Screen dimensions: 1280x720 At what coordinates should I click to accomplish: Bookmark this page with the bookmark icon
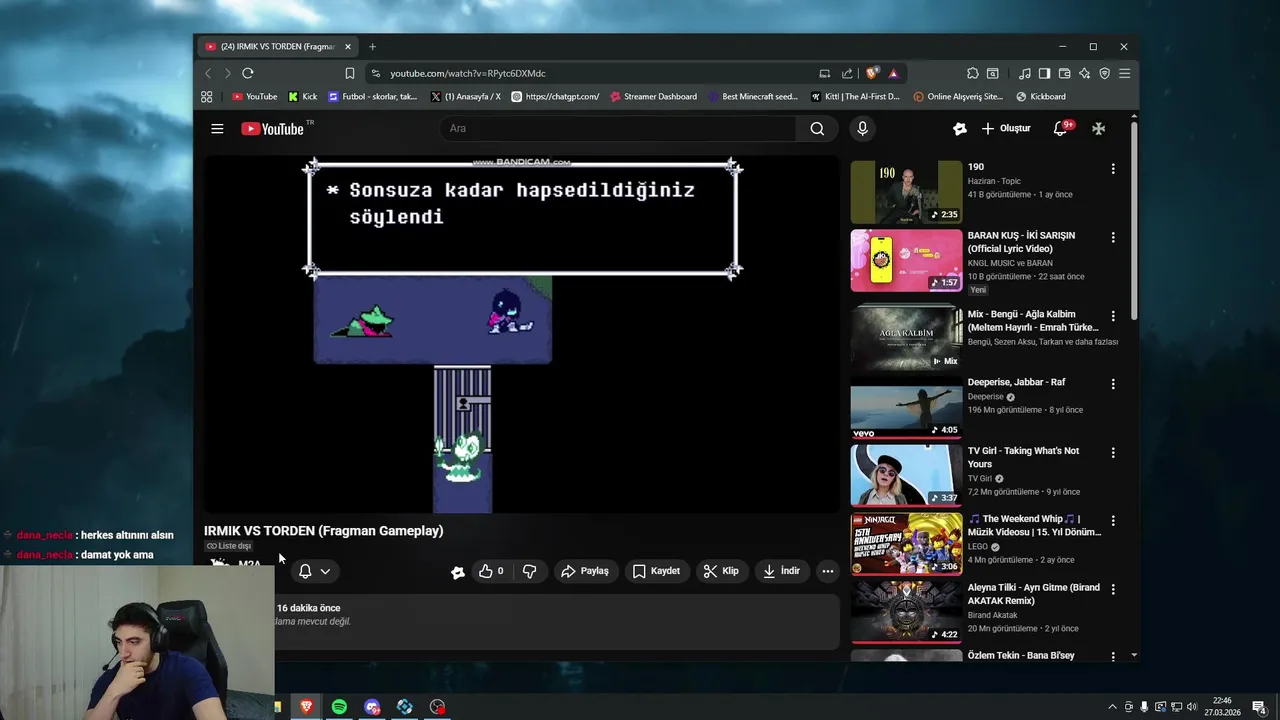(x=349, y=73)
